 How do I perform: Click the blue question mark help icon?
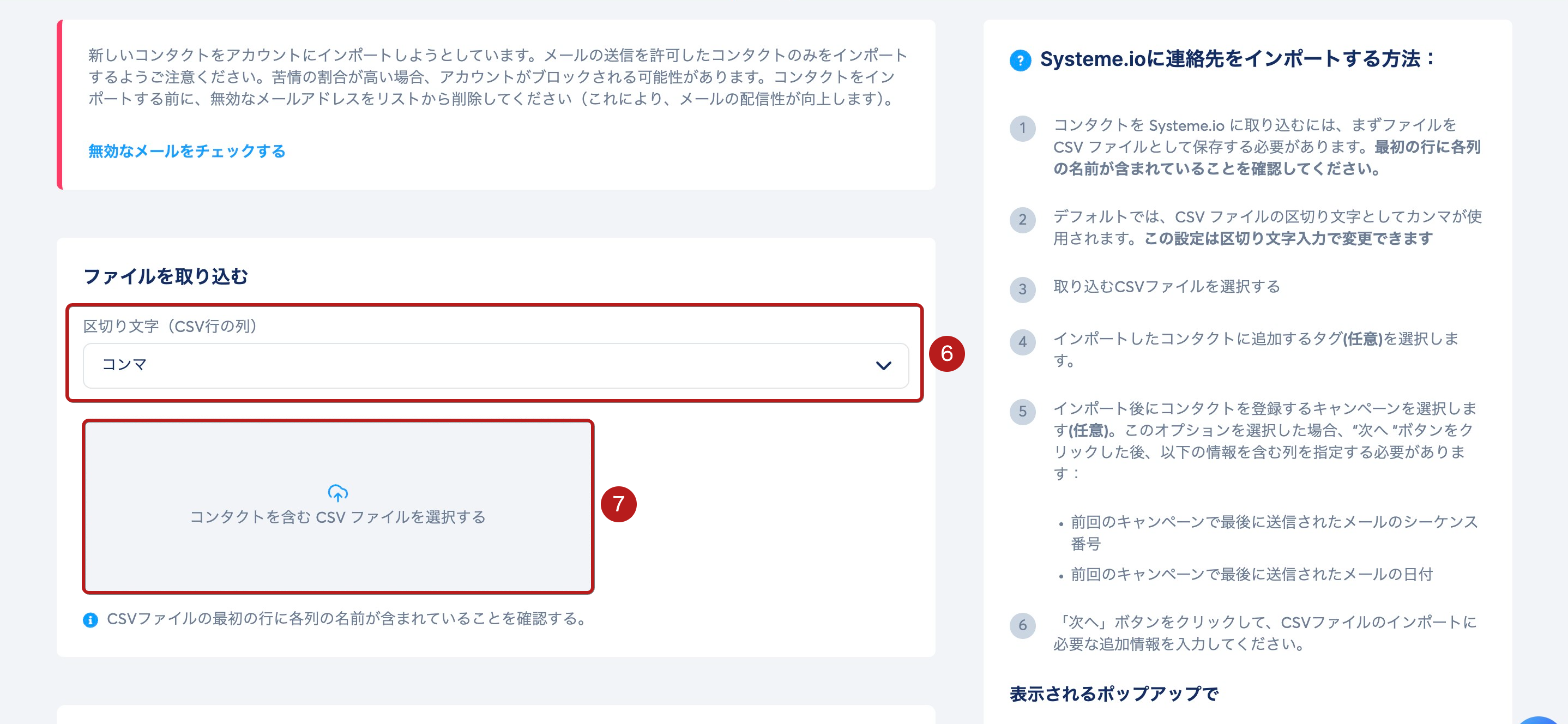click(x=1020, y=61)
